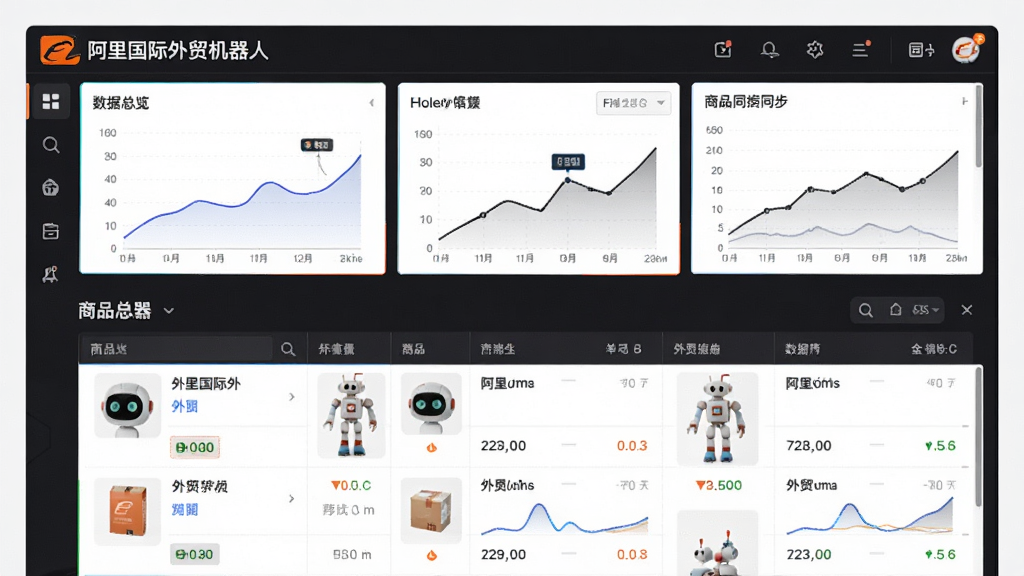Open the list menu icon with red dot
1024x576 pixels.
(861, 50)
